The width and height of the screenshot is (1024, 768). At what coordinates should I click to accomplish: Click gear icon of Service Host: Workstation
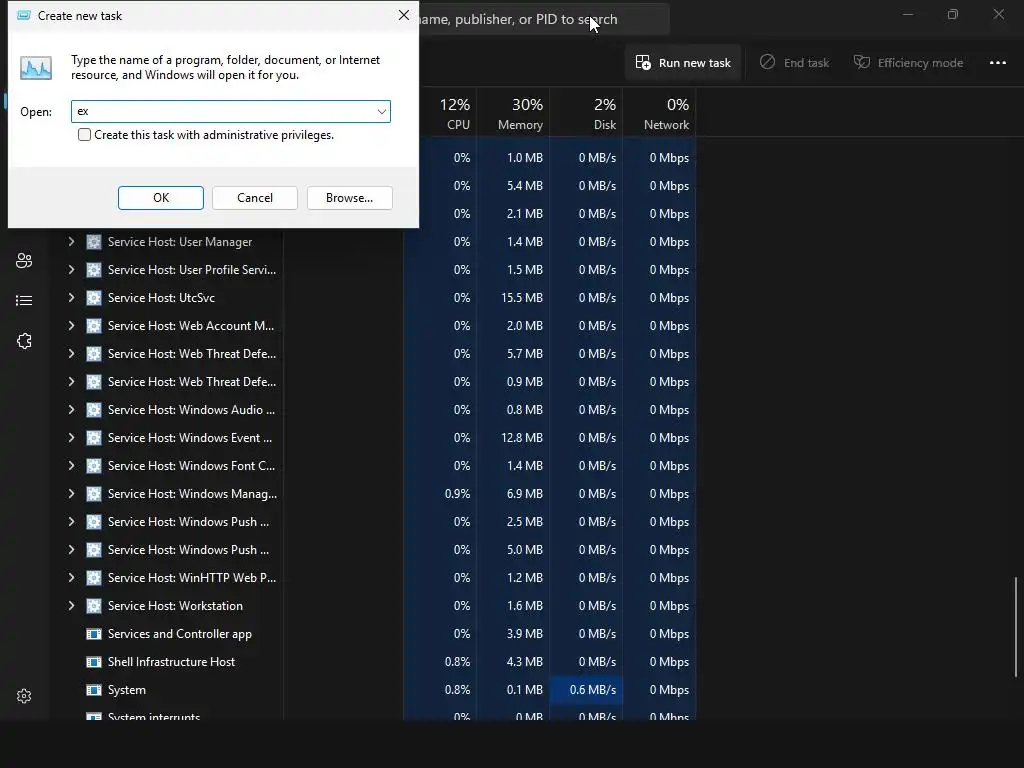click(94, 606)
